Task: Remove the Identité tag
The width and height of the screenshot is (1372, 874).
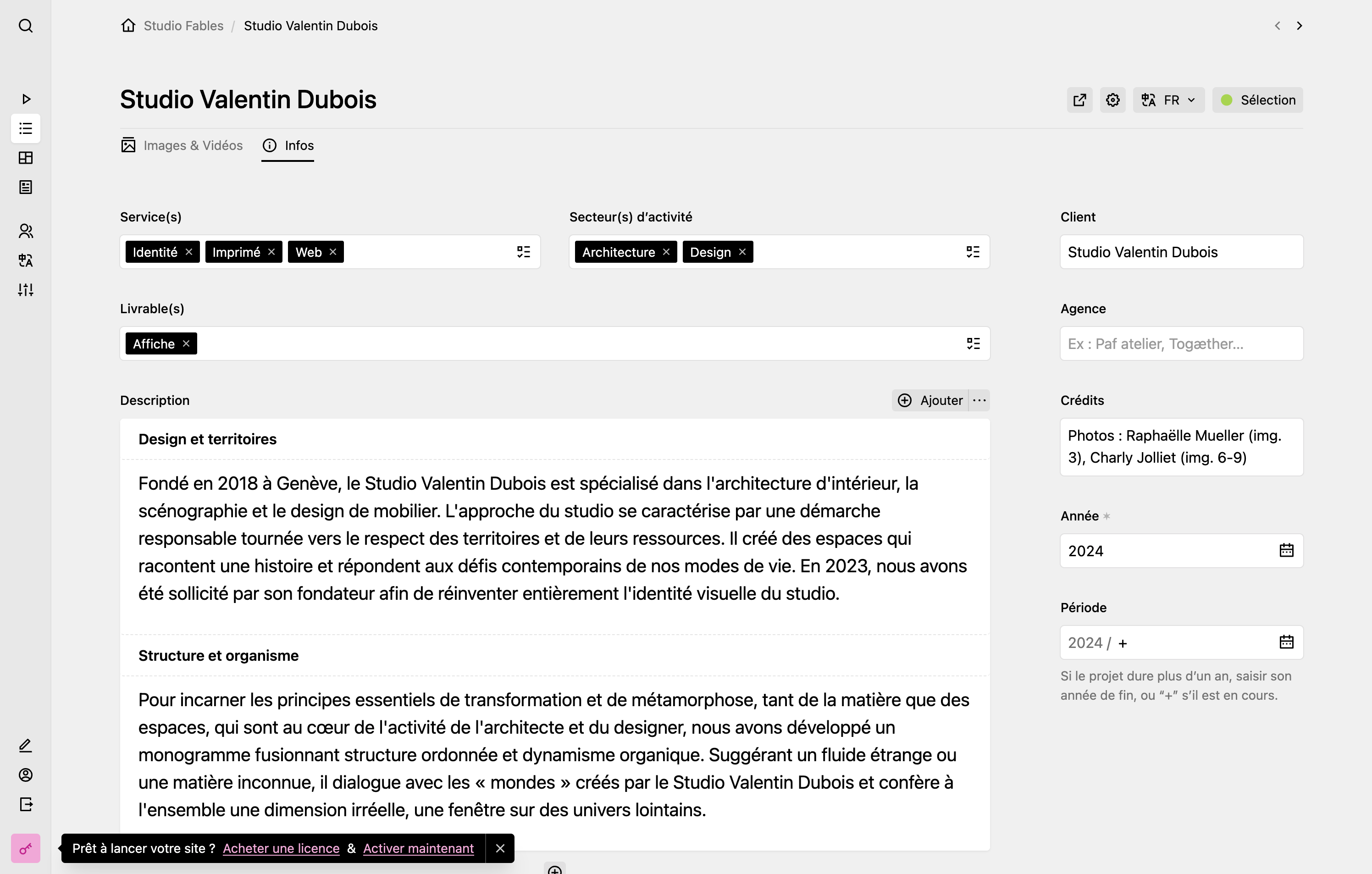Action: (x=189, y=252)
